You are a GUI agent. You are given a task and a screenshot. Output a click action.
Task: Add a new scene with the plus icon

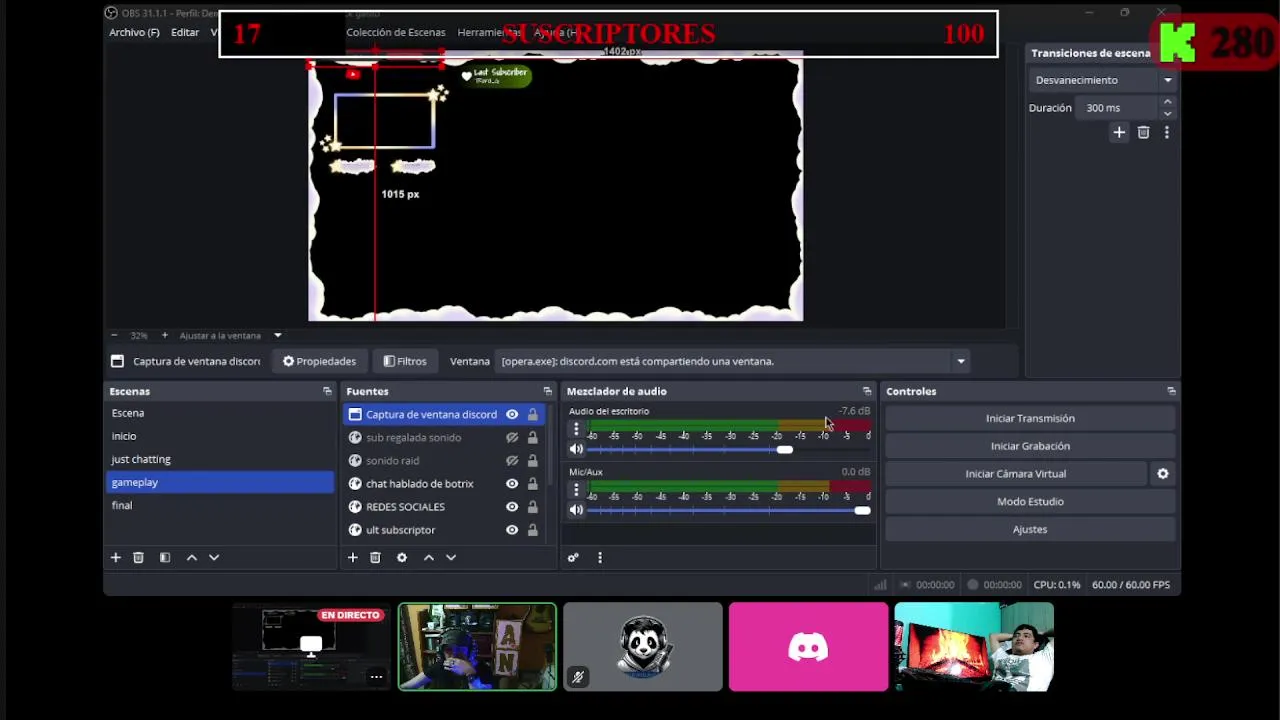click(x=115, y=557)
